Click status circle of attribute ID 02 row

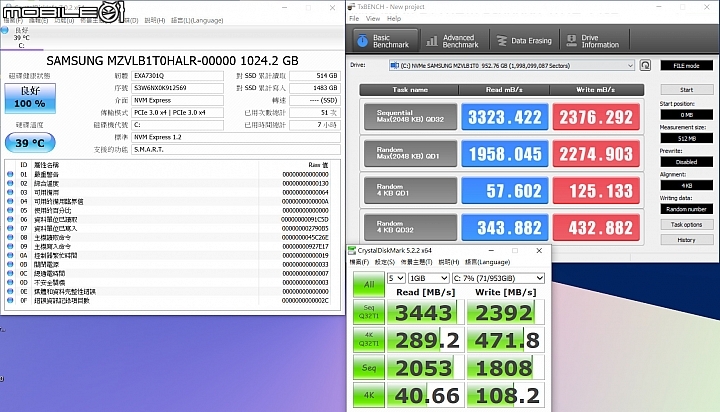(x=10, y=183)
